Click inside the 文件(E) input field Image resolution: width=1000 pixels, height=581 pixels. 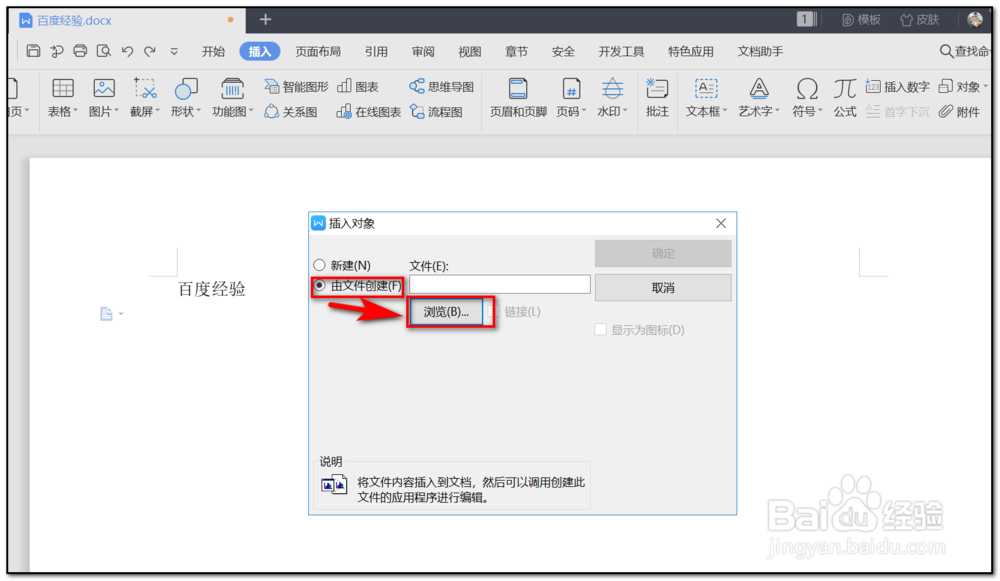pos(499,284)
